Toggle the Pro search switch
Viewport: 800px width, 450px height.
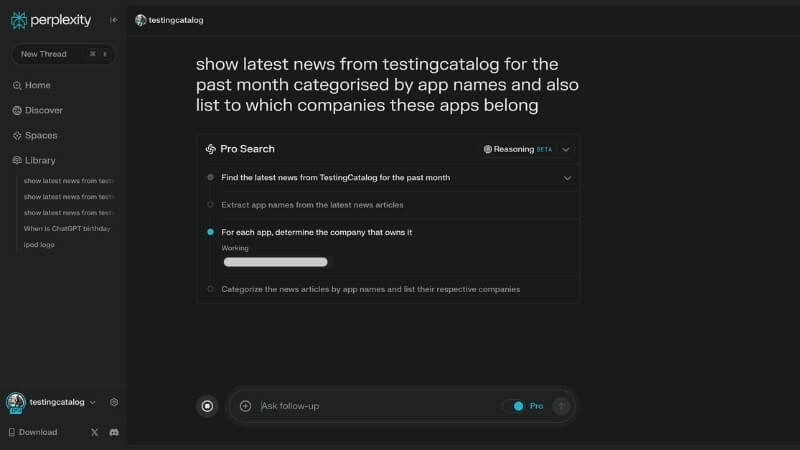click(515, 406)
